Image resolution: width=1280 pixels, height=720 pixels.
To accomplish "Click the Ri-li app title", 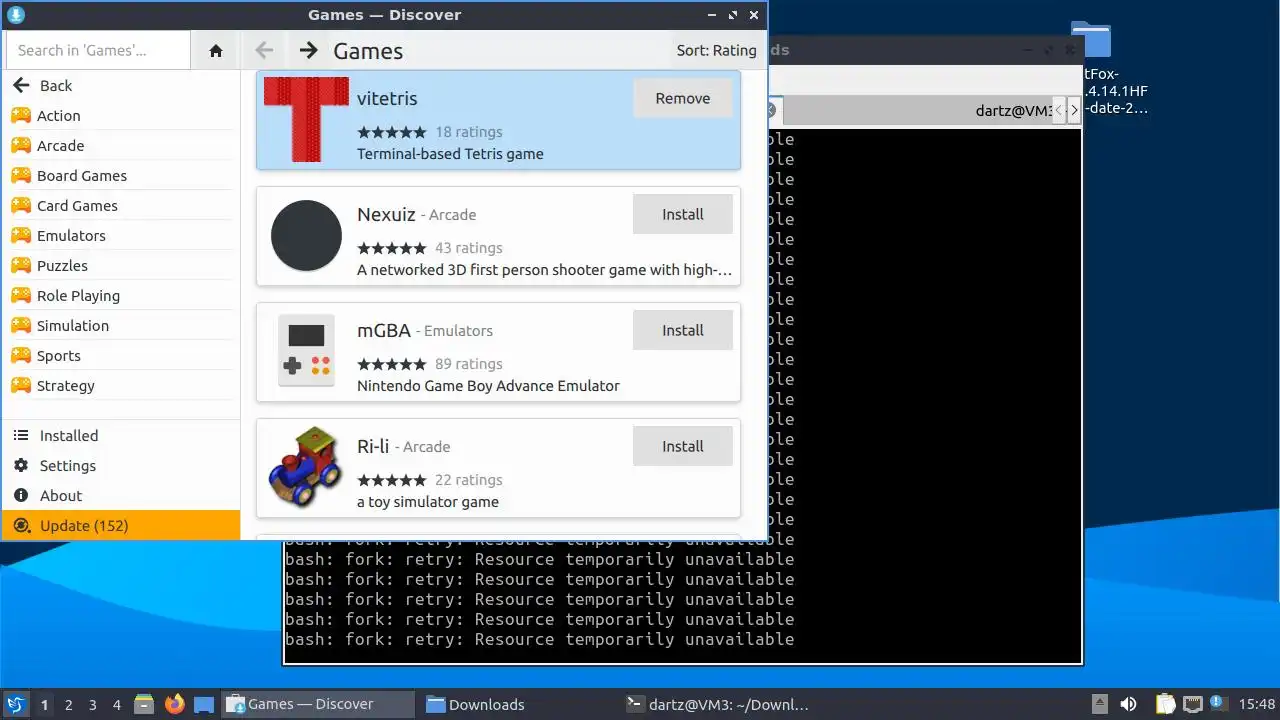I will pyautogui.click(x=374, y=446).
